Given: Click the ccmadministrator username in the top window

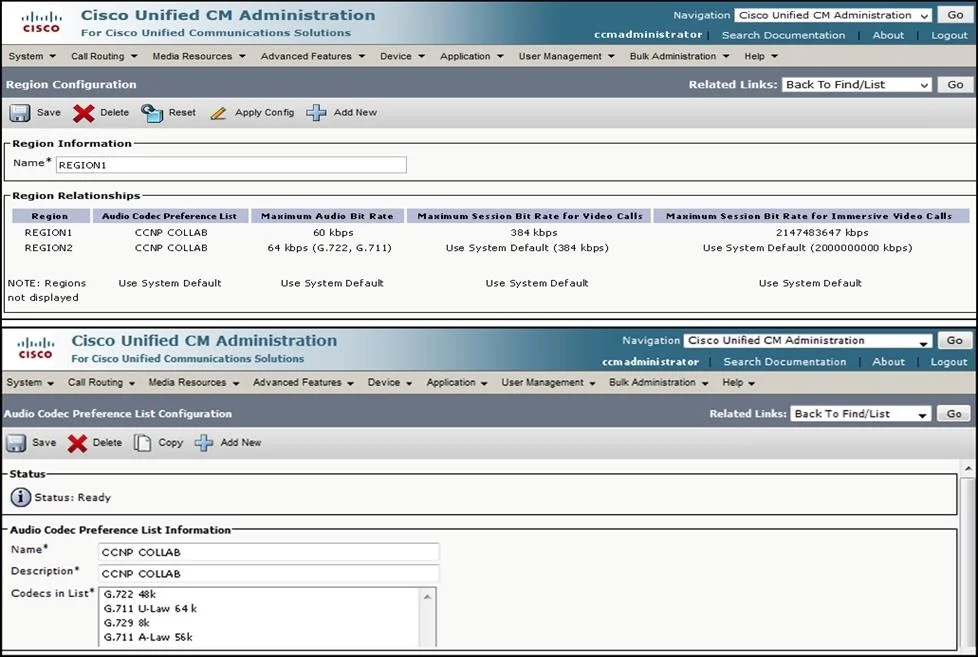Looking at the screenshot, I should 648,36.
